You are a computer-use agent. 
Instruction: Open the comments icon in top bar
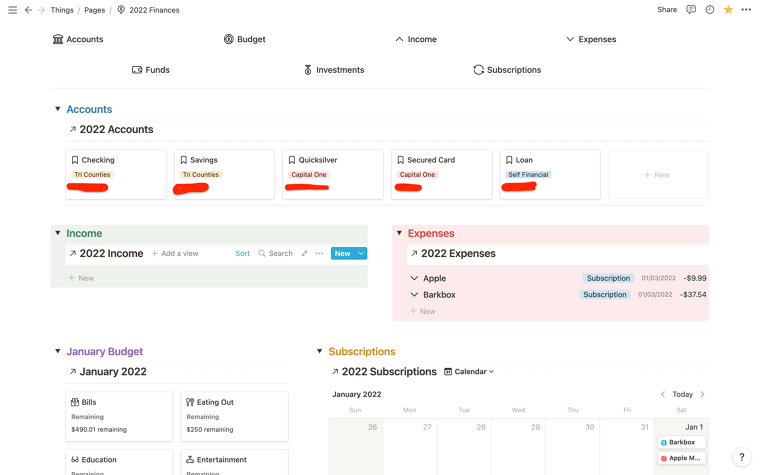691,10
